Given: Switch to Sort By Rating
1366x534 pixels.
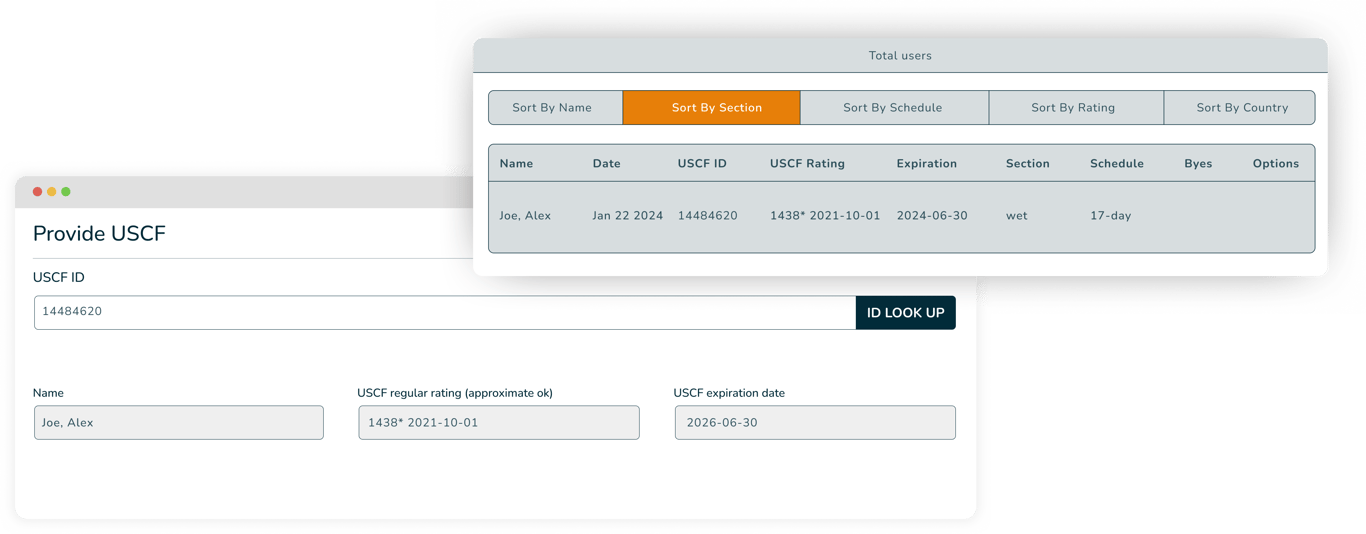Looking at the screenshot, I should point(1076,108).
